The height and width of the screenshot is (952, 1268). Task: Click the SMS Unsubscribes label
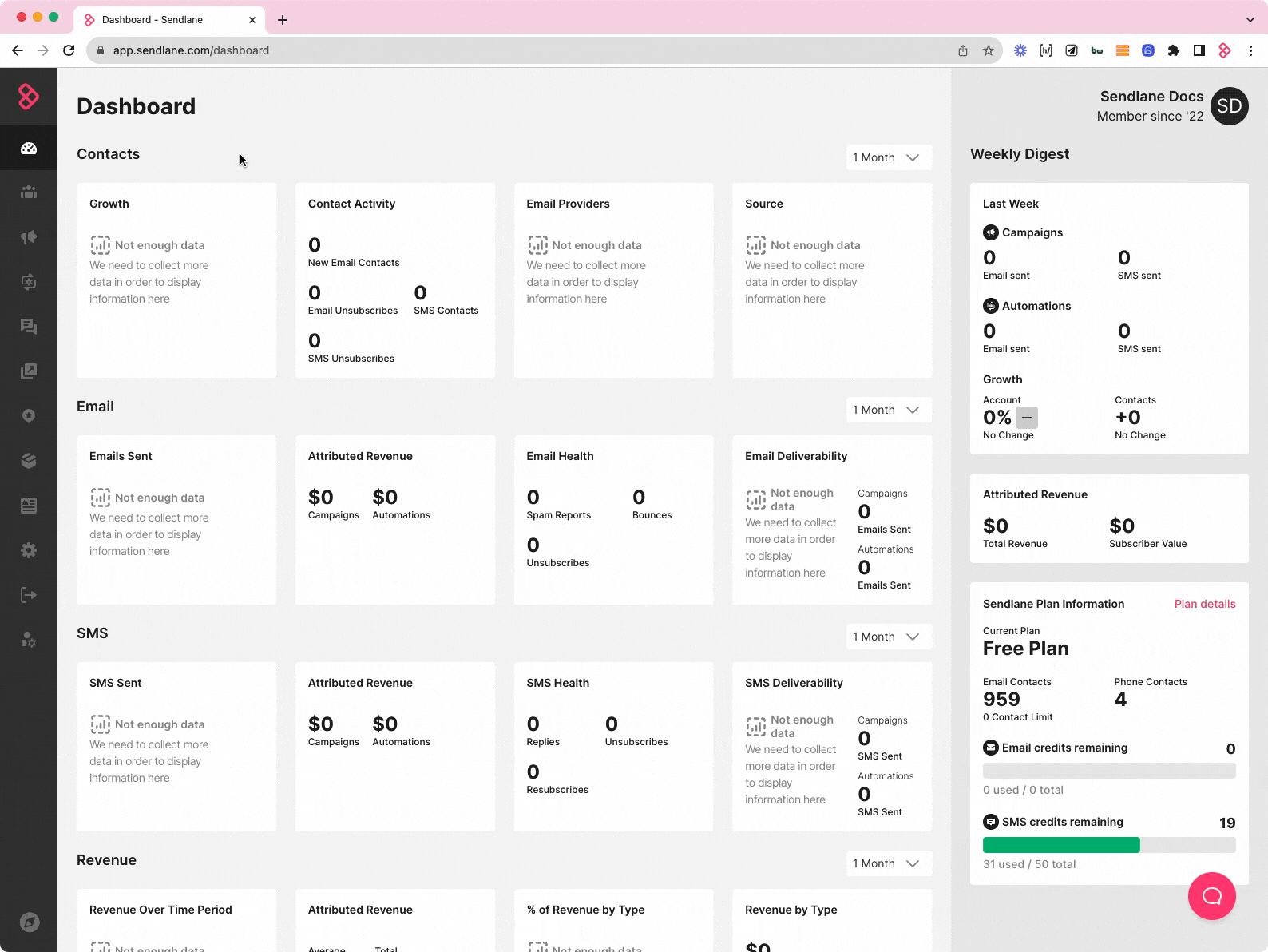pos(351,359)
